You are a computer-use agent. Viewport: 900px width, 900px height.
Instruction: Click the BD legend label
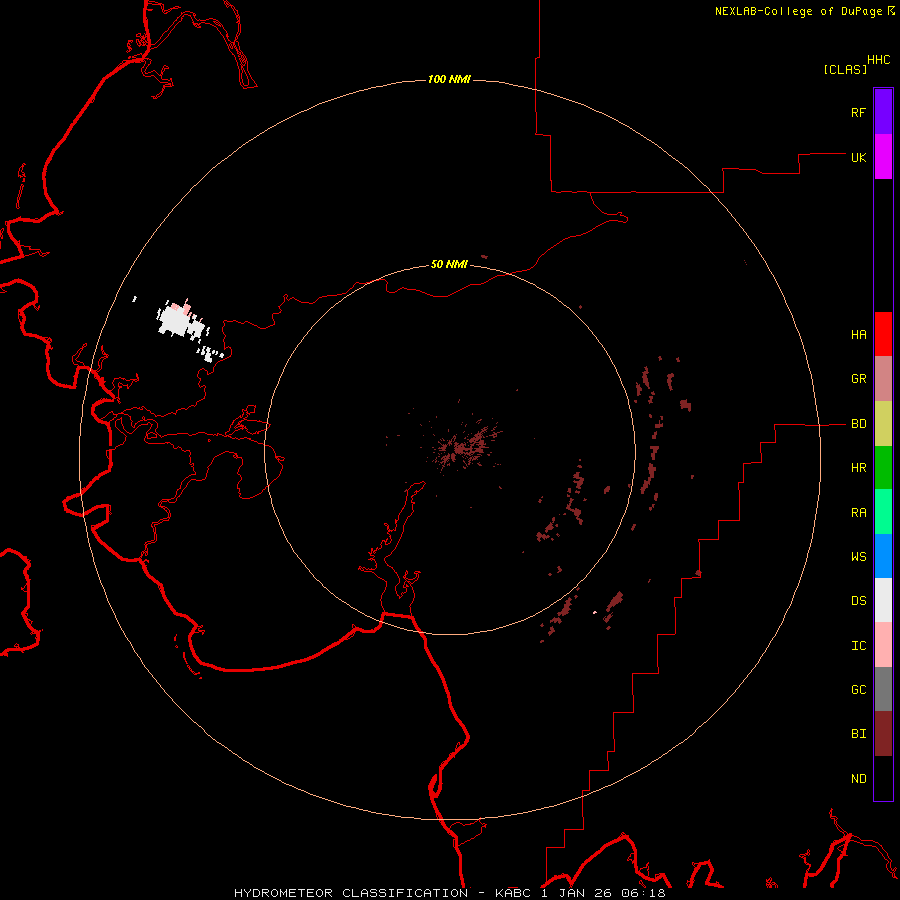(858, 424)
